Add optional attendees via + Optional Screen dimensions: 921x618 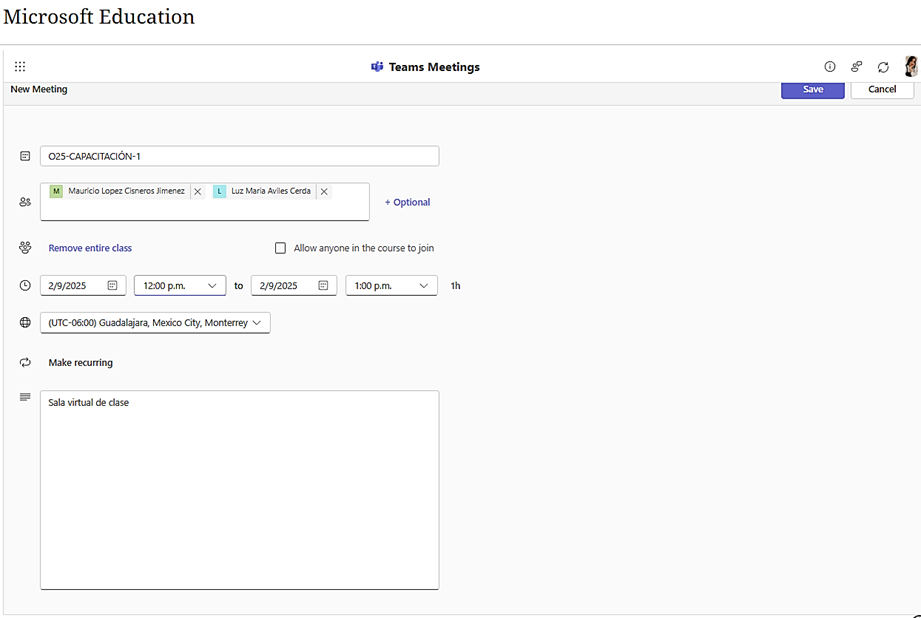point(407,202)
